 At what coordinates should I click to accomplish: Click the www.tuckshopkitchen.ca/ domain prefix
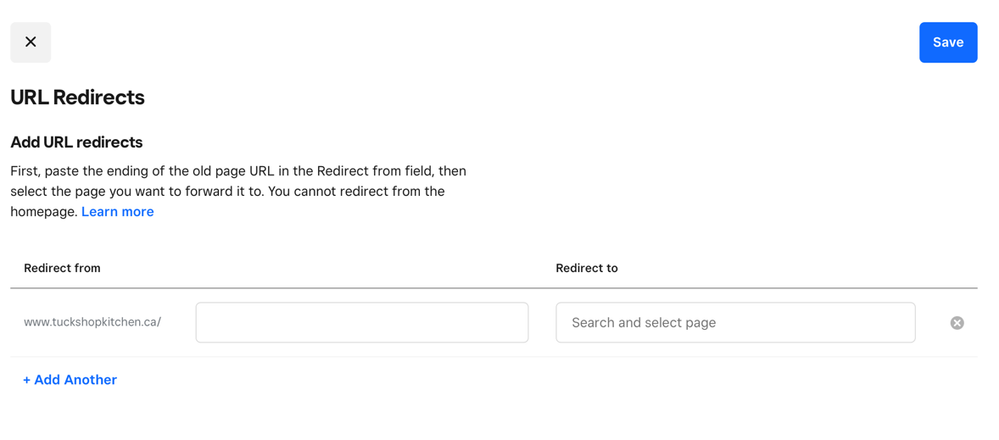(x=92, y=323)
